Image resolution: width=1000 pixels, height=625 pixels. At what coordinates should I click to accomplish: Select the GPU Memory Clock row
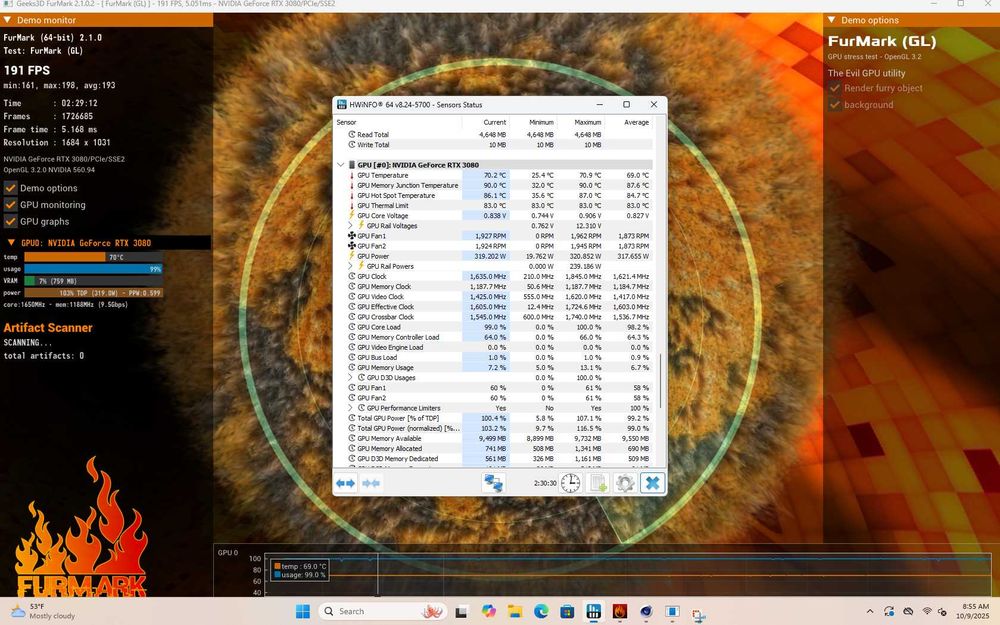[494, 286]
